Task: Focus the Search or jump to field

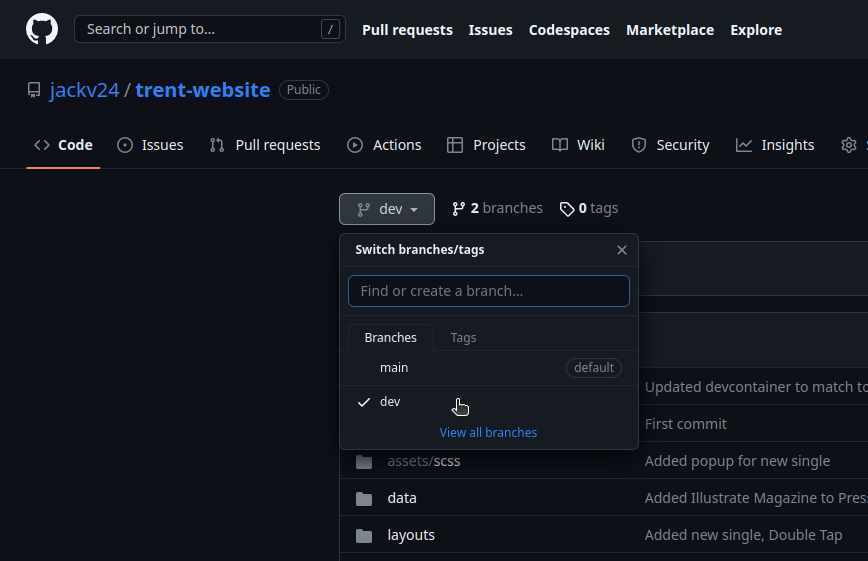Action: [210, 29]
